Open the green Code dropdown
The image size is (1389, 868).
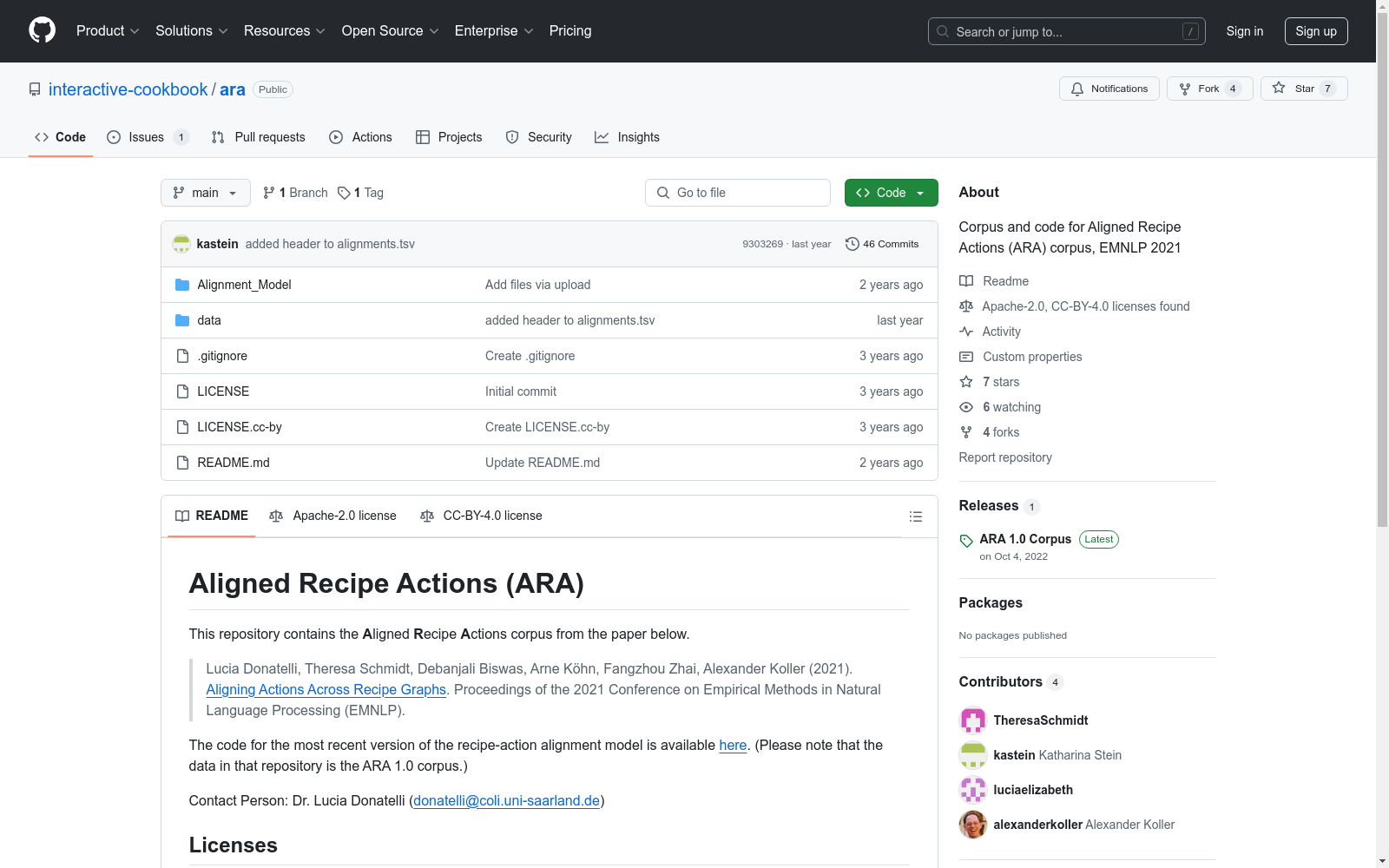tap(891, 193)
